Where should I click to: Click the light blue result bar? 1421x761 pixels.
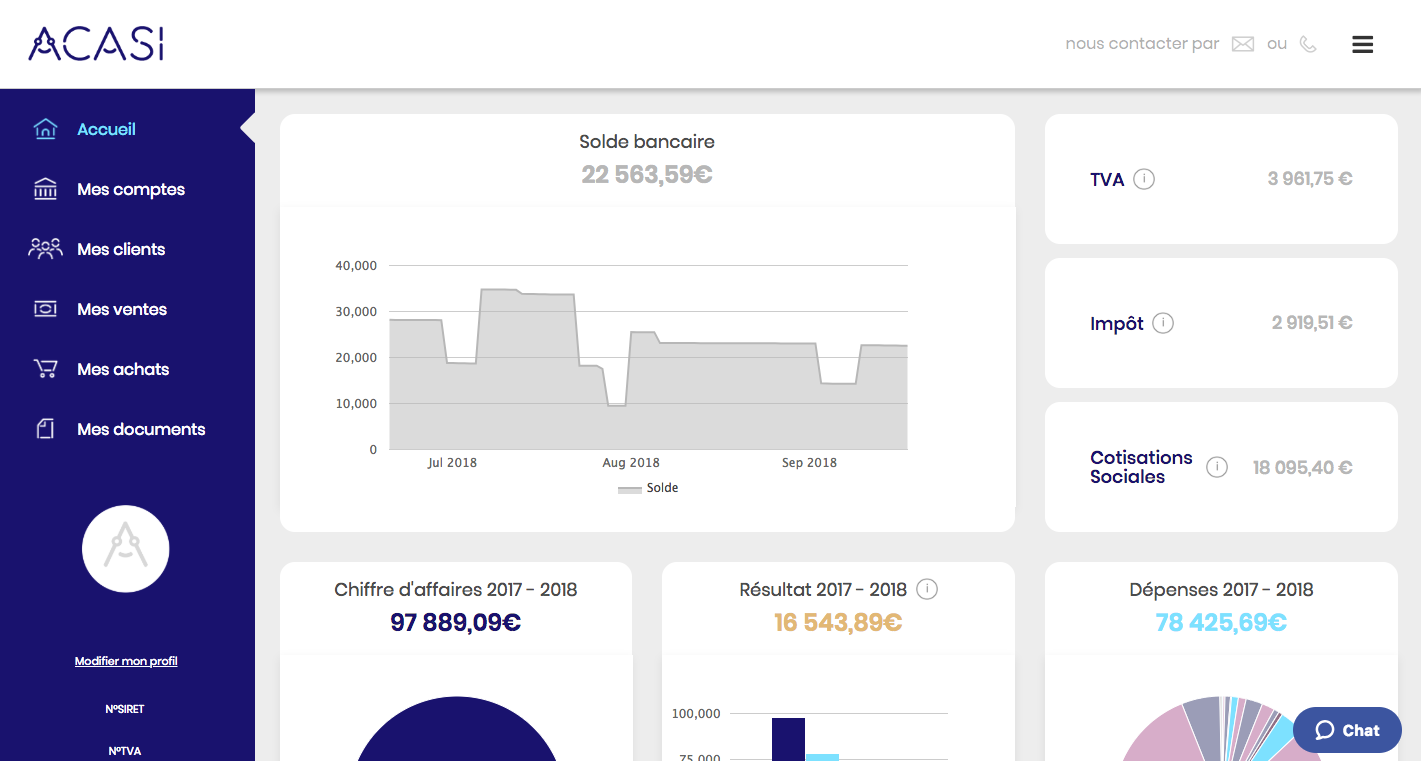click(x=822, y=757)
